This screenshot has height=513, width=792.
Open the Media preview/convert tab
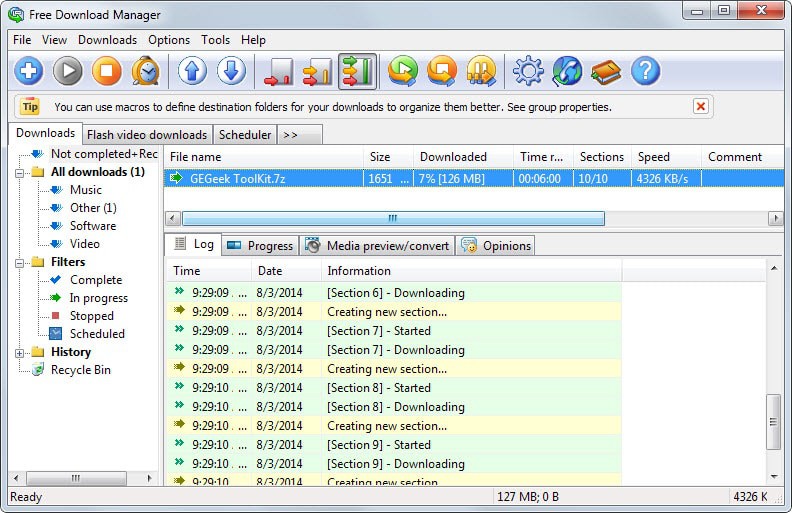377,246
